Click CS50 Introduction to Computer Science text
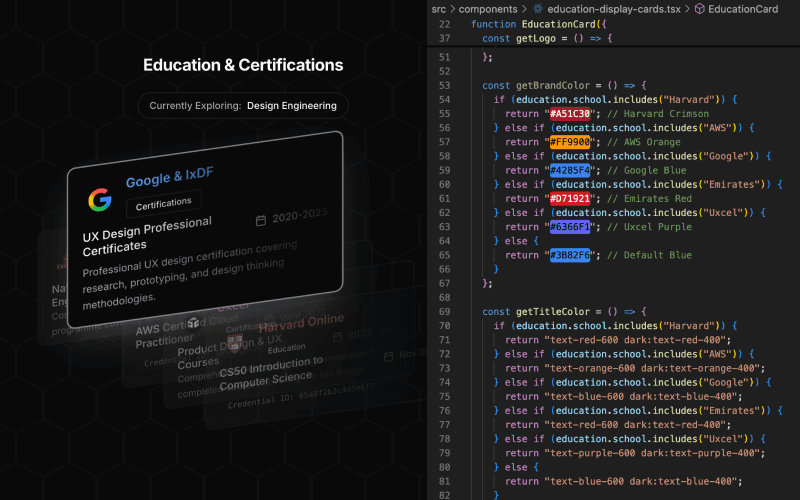 271,373
